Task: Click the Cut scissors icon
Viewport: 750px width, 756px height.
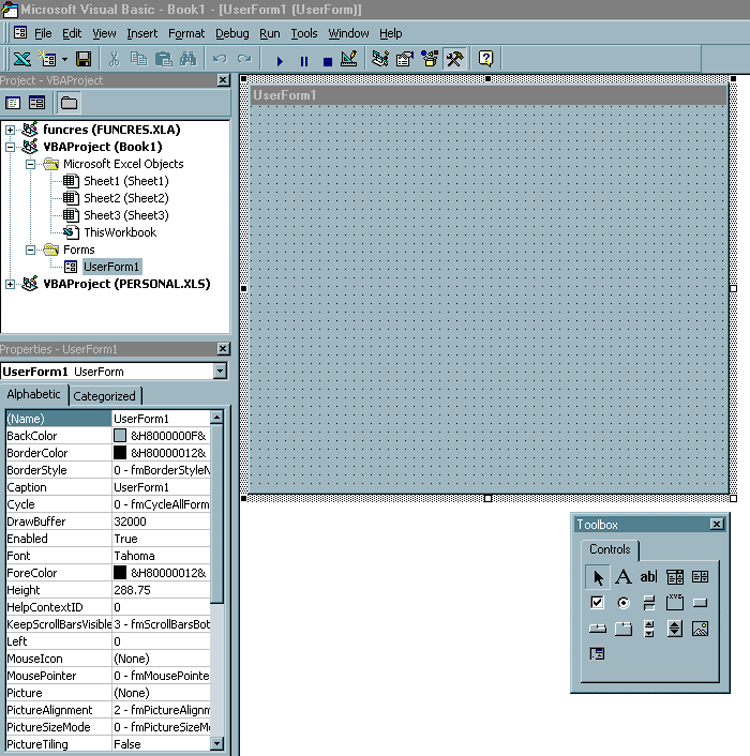Action: click(x=114, y=59)
